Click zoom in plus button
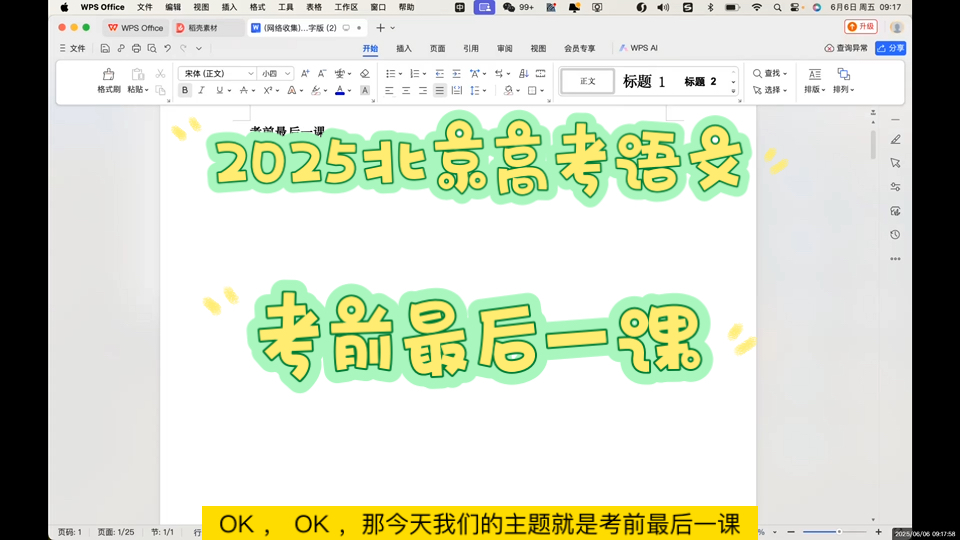 (879, 532)
